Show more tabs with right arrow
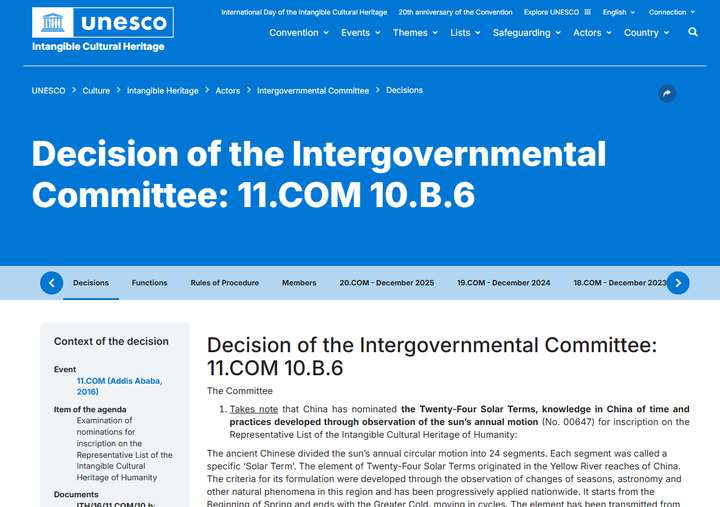Screen dimensions: 720x507 point(678,283)
